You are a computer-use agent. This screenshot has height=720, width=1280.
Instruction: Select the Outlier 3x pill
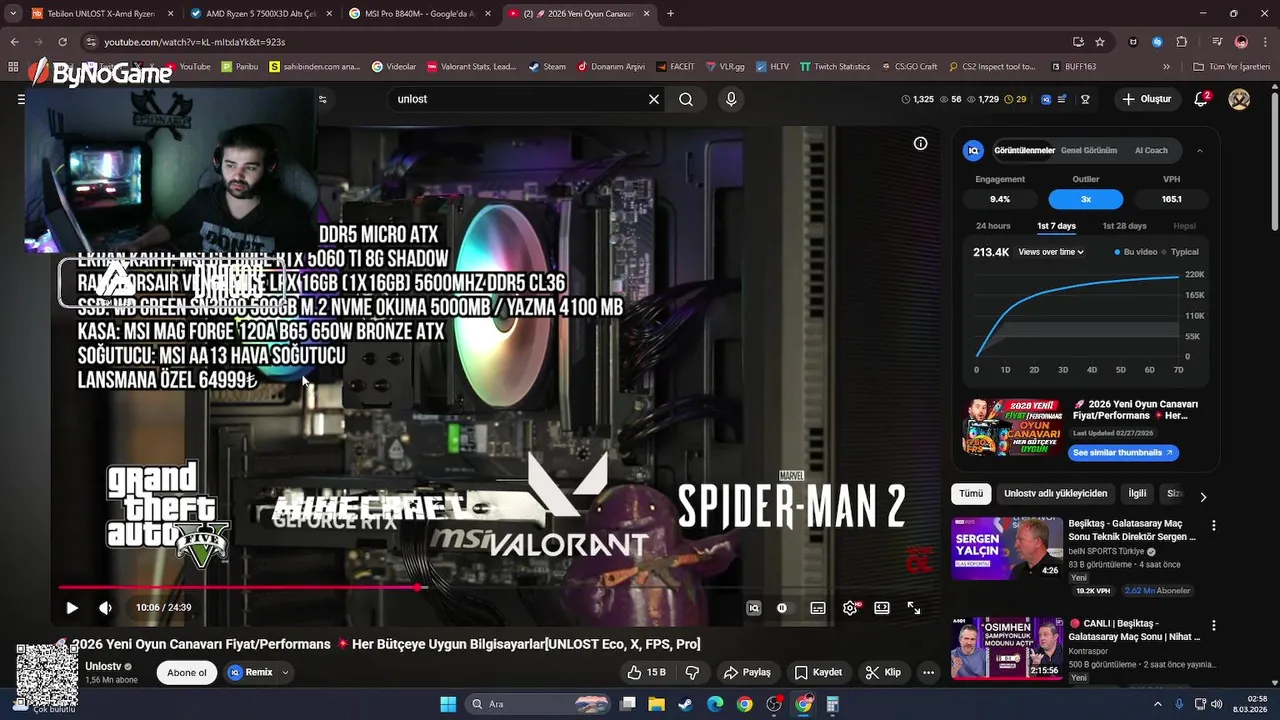click(x=1086, y=199)
